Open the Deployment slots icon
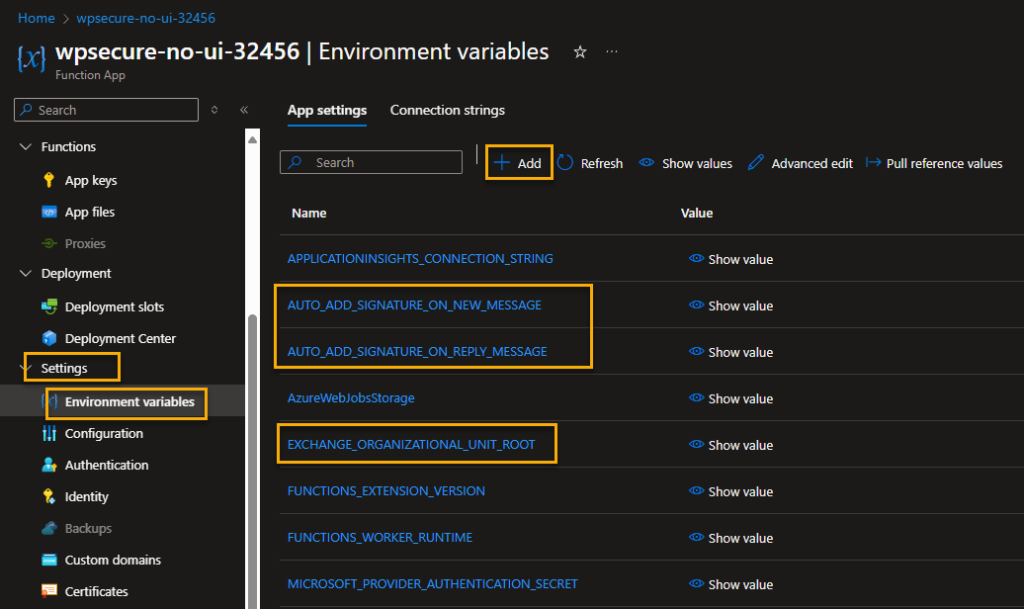The height and width of the screenshot is (609, 1024). pyautogui.click(x=49, y=306)
